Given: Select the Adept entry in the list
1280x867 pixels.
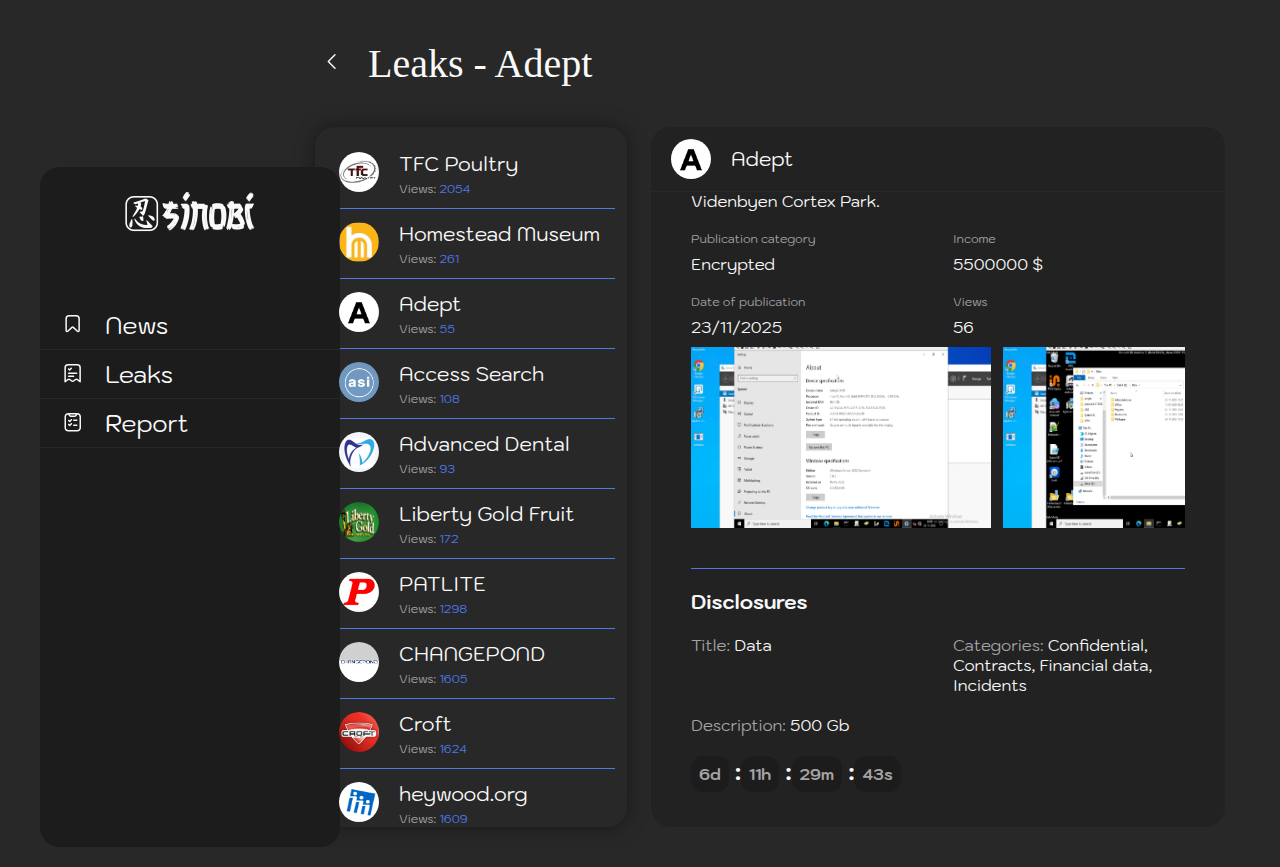Looking at the screenshot, I should 430,305.
